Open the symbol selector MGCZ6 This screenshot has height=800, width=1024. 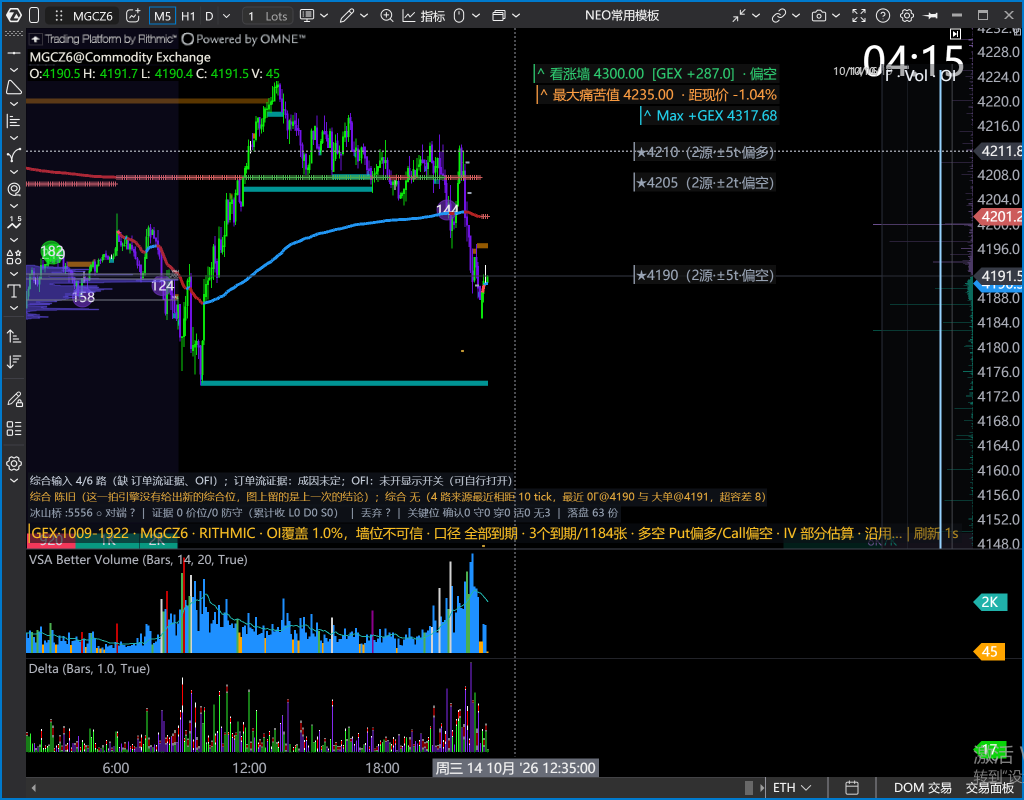93,16
